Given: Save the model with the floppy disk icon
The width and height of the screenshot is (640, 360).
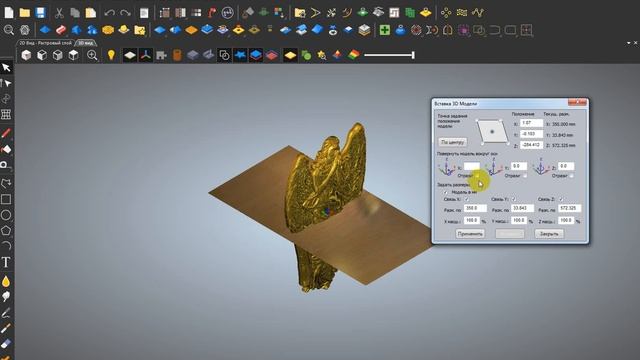Looking at the screenshot, I should coord(40,13).
